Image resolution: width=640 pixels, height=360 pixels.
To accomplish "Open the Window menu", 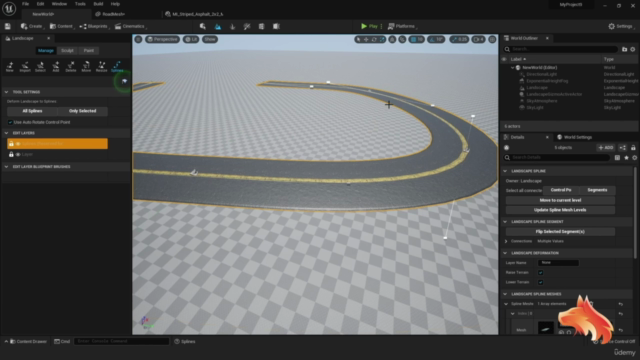I will pyautogui.click(x=59, y=4).
